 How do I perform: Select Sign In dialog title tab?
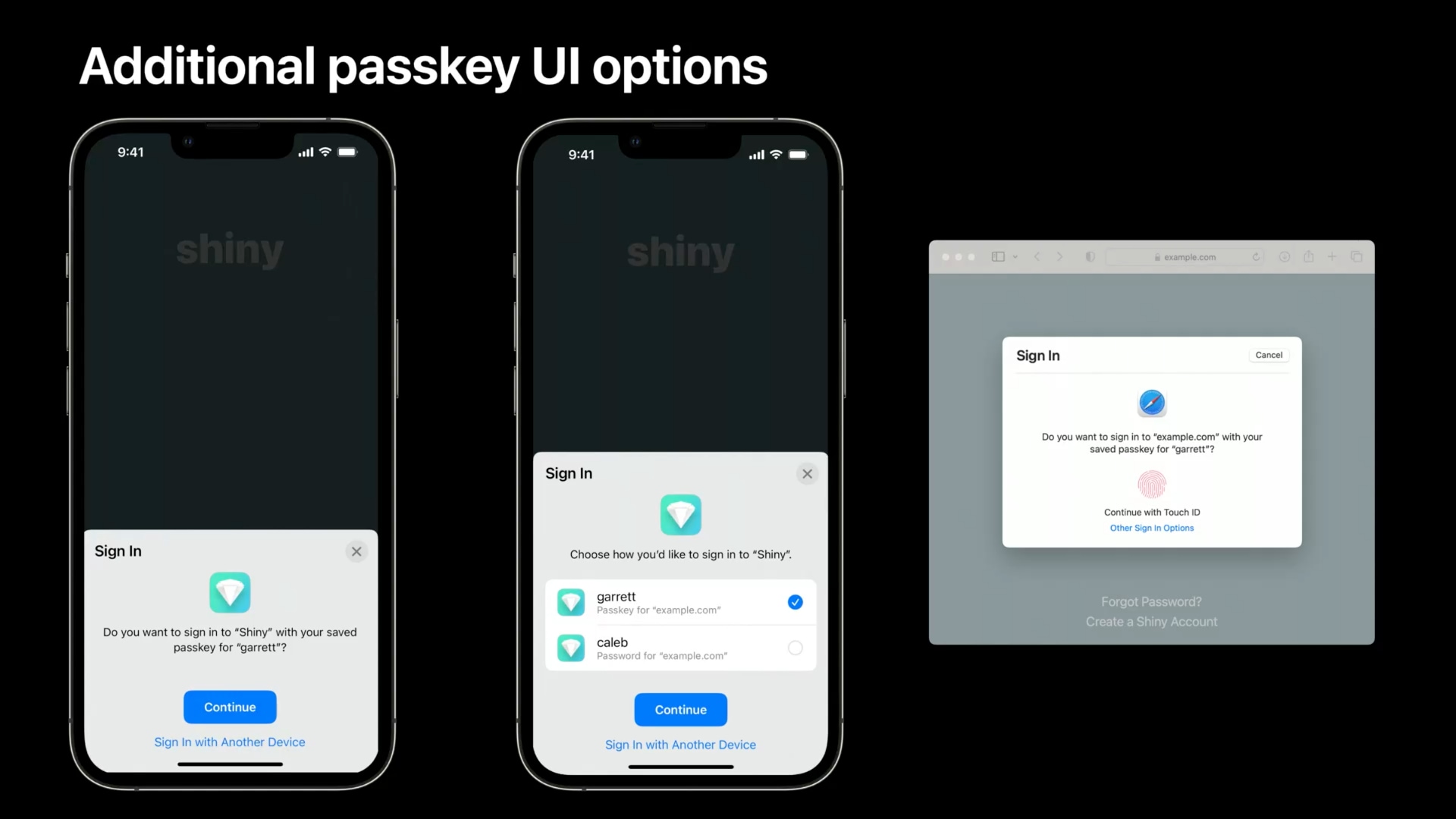click(118, 551)
